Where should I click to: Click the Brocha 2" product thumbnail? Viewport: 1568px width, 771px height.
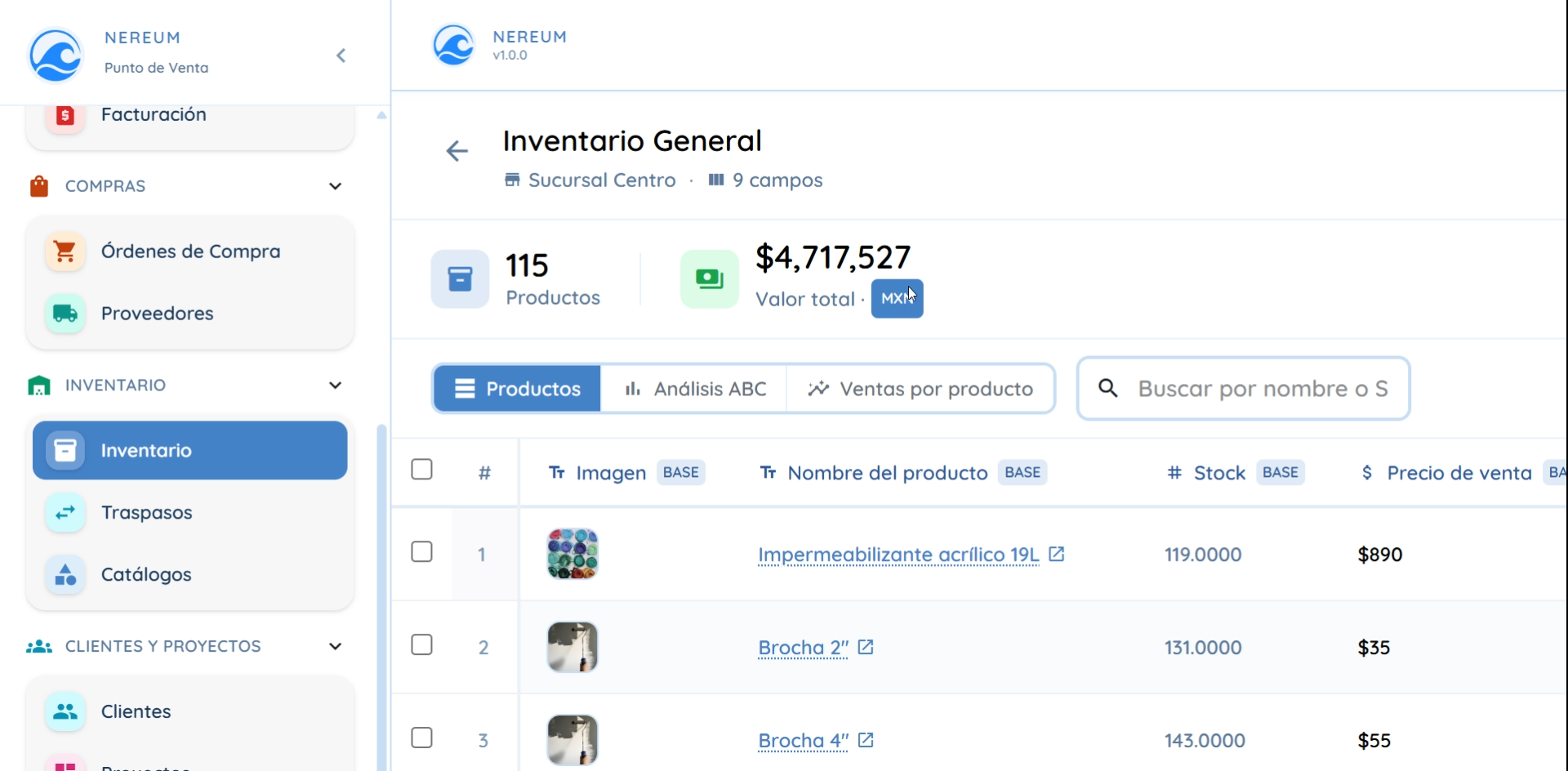(572, 647)
